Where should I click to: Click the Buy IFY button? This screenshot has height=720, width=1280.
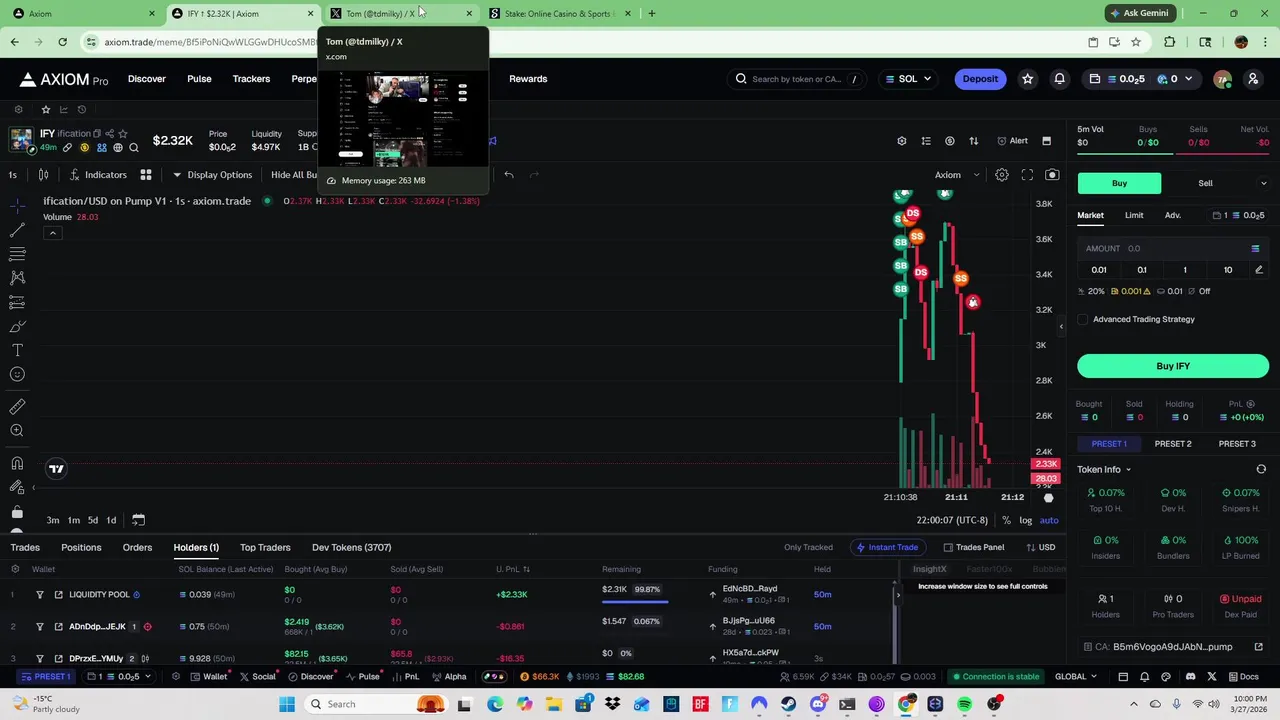[1173, 366]
